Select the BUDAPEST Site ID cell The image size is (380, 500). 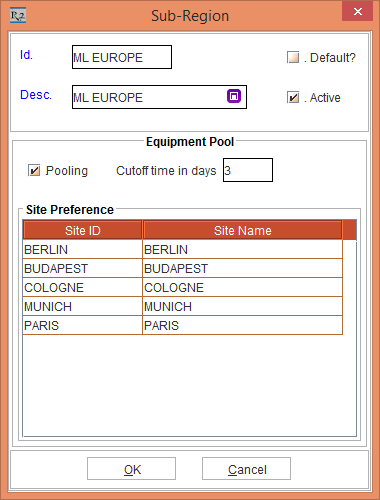click(x=83, y=268)
